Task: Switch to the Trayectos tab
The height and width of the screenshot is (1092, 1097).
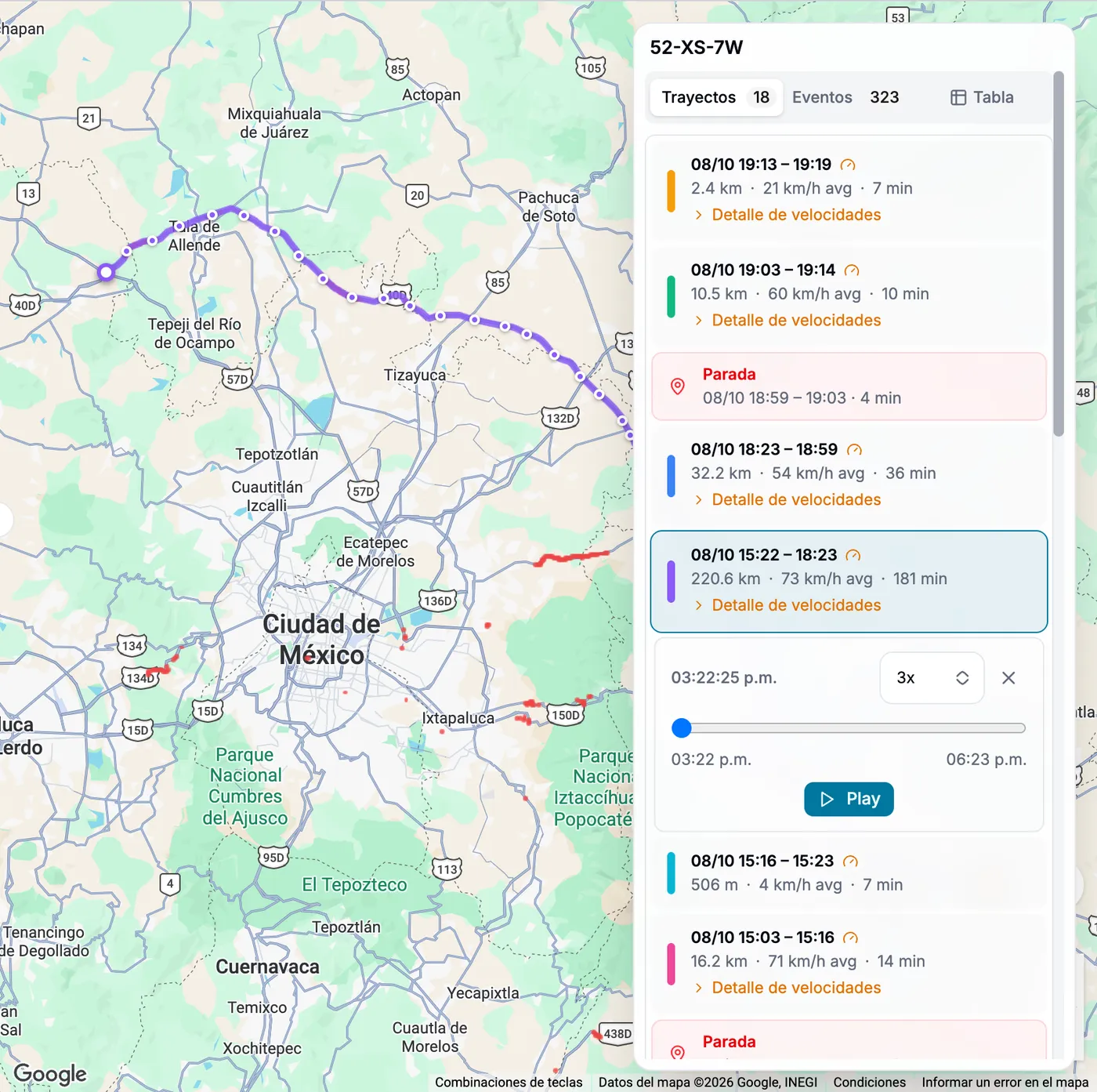Action: pos(716,98)
